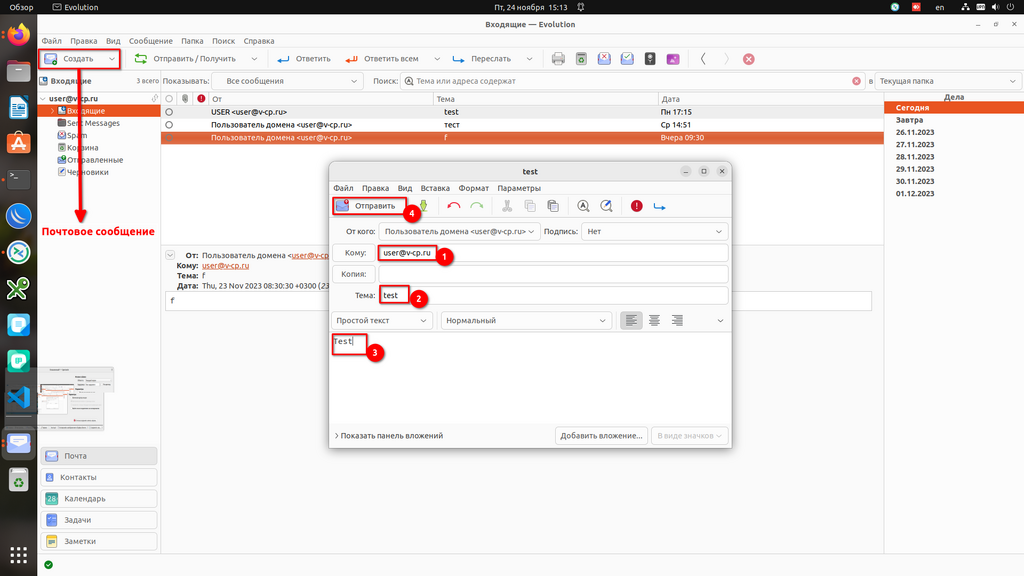Viewport: 1024px width, 576px height.
Task: Open the Простой текст format dropdown
Action: (382, 321)
